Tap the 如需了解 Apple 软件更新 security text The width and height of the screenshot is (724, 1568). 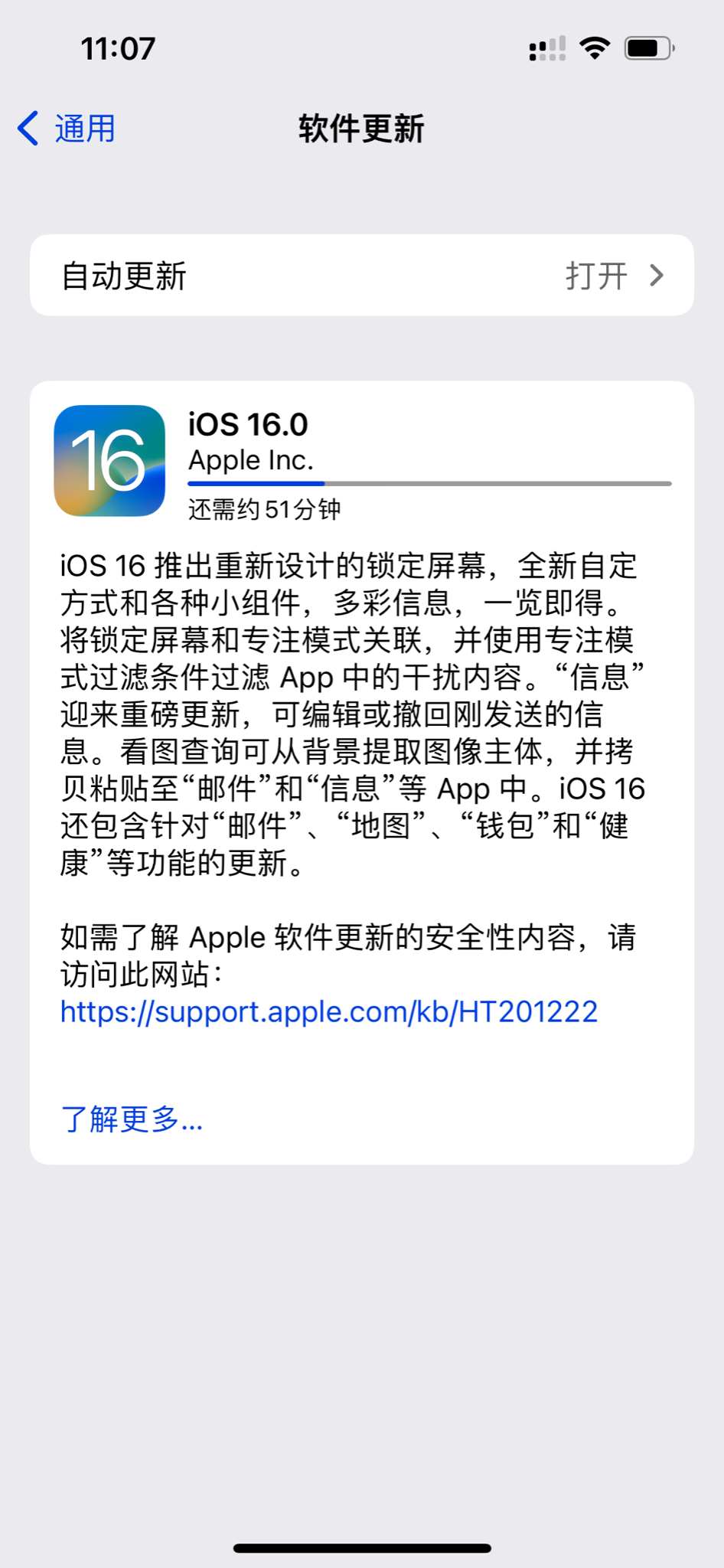click(x=348, y=955)
